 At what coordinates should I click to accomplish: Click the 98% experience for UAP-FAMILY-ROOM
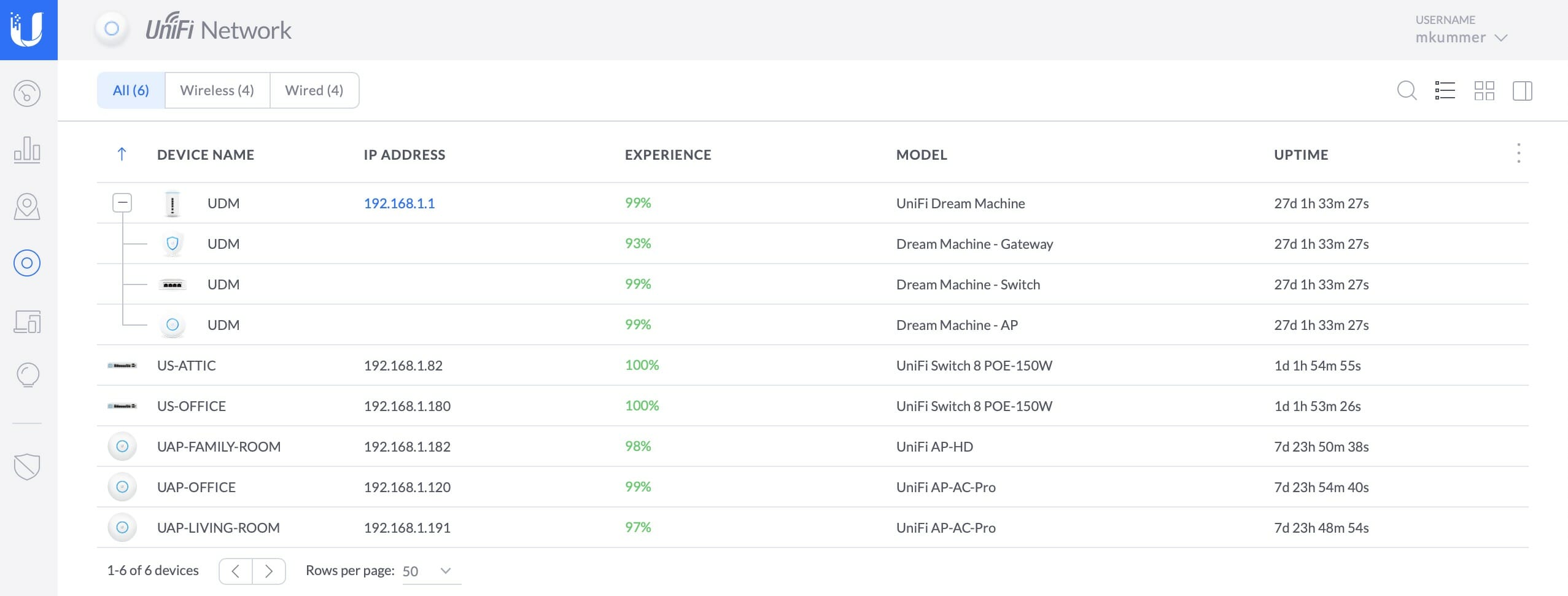pyautogui.click(x=638, y=446)
